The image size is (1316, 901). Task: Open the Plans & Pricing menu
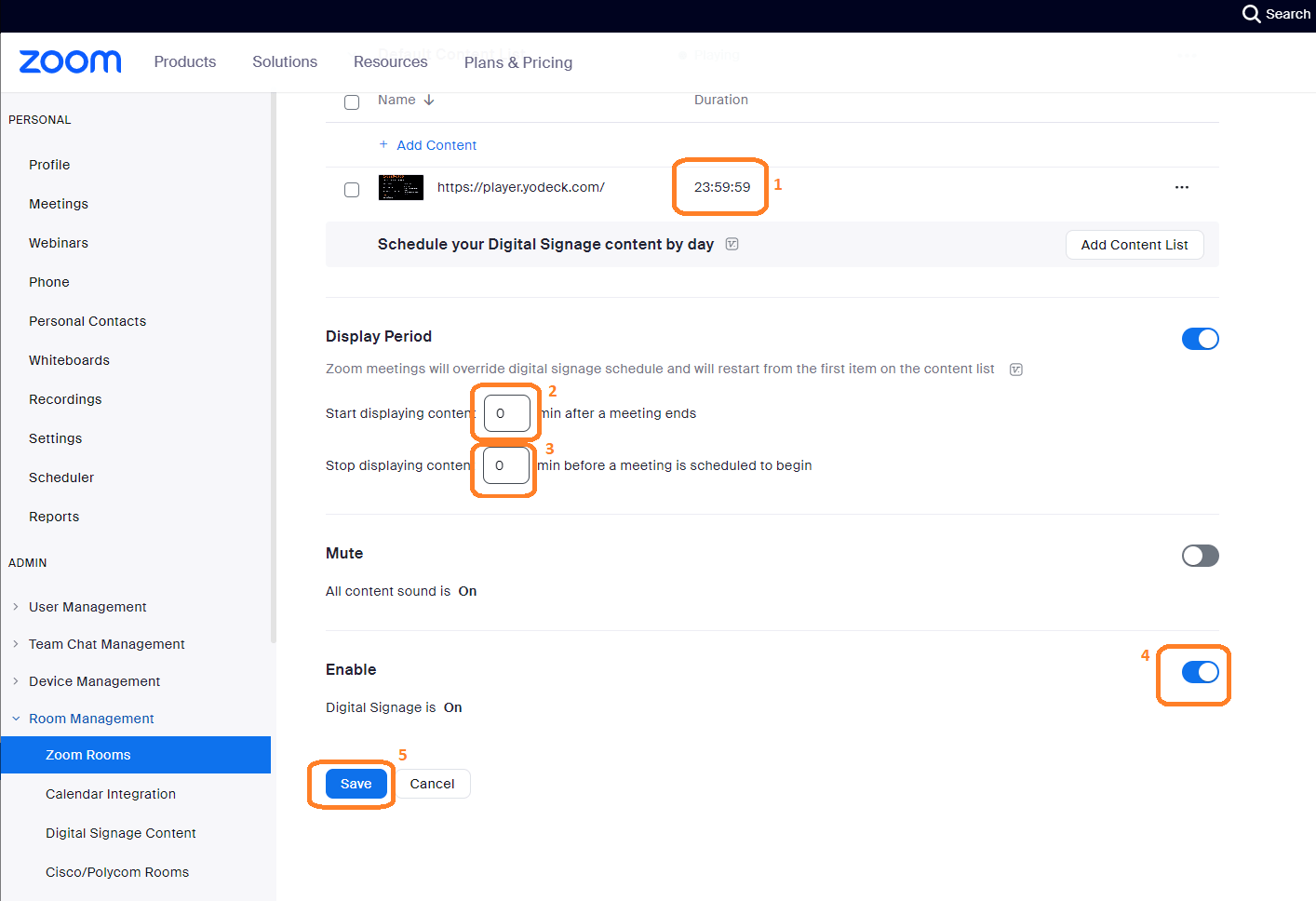[x=517, y=61]
